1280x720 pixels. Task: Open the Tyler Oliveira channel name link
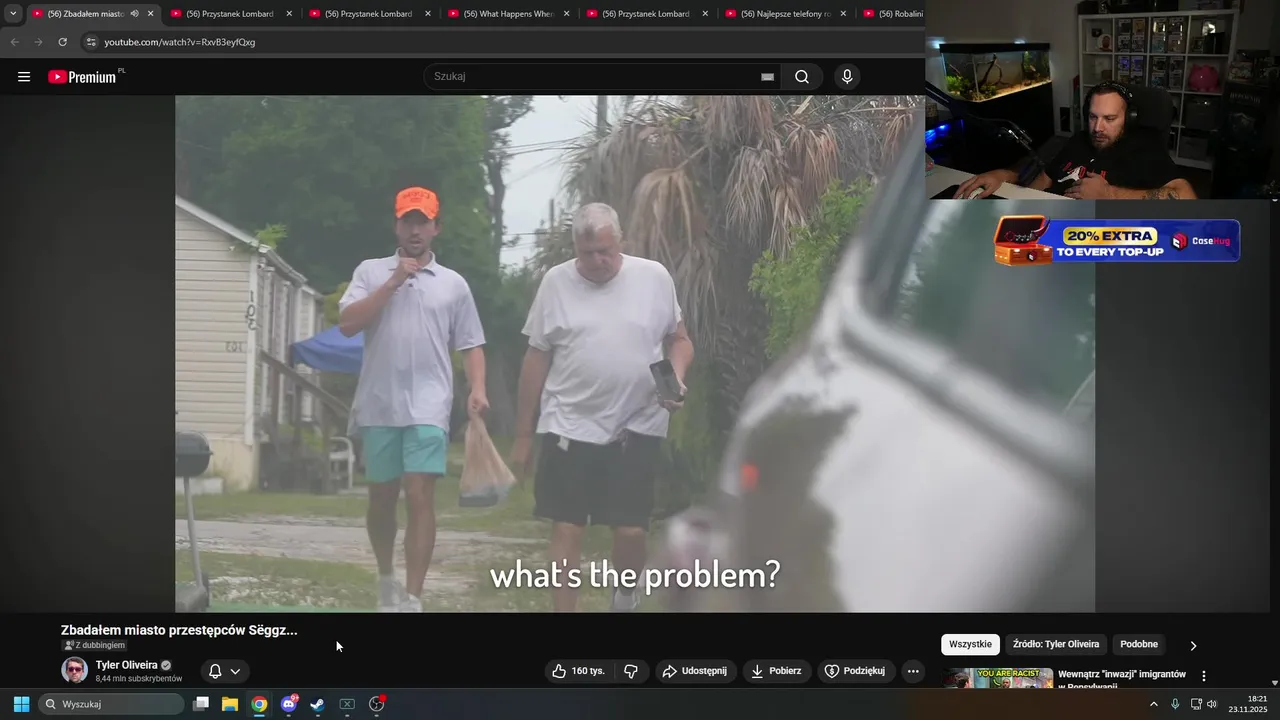point(126,665)
